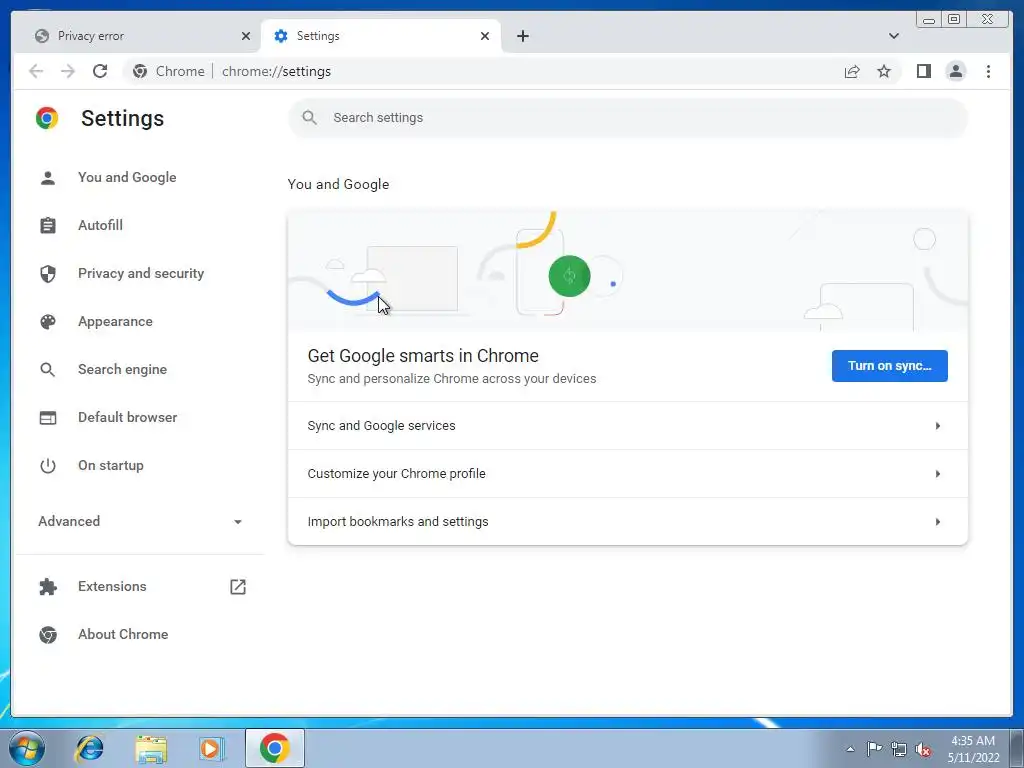Image resolution: width=1024 pixels, height=768 pixels.
Task: Switch to the Privacy error tab
Action: tap(140, 36)
